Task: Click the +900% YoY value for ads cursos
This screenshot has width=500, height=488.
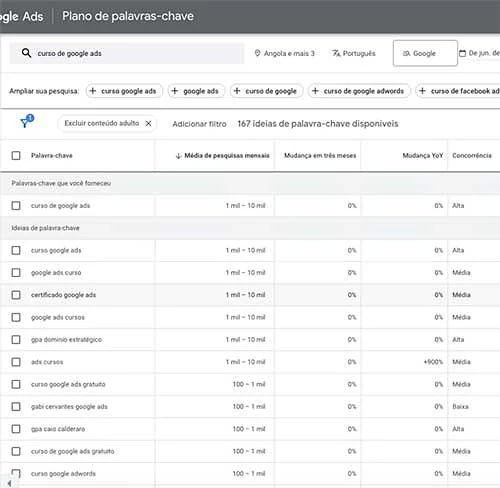Action: pyautogui.click(x=433, y=362)
